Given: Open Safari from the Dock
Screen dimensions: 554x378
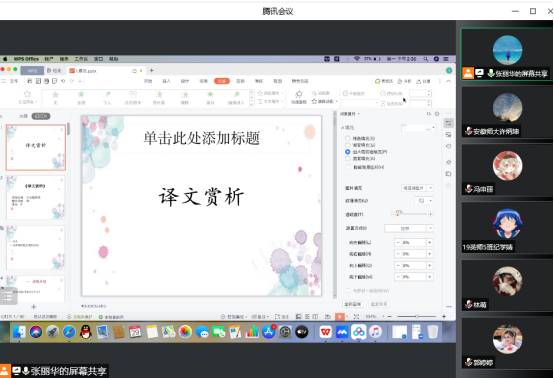Looking at the screenshot, I should pos(69,332).
